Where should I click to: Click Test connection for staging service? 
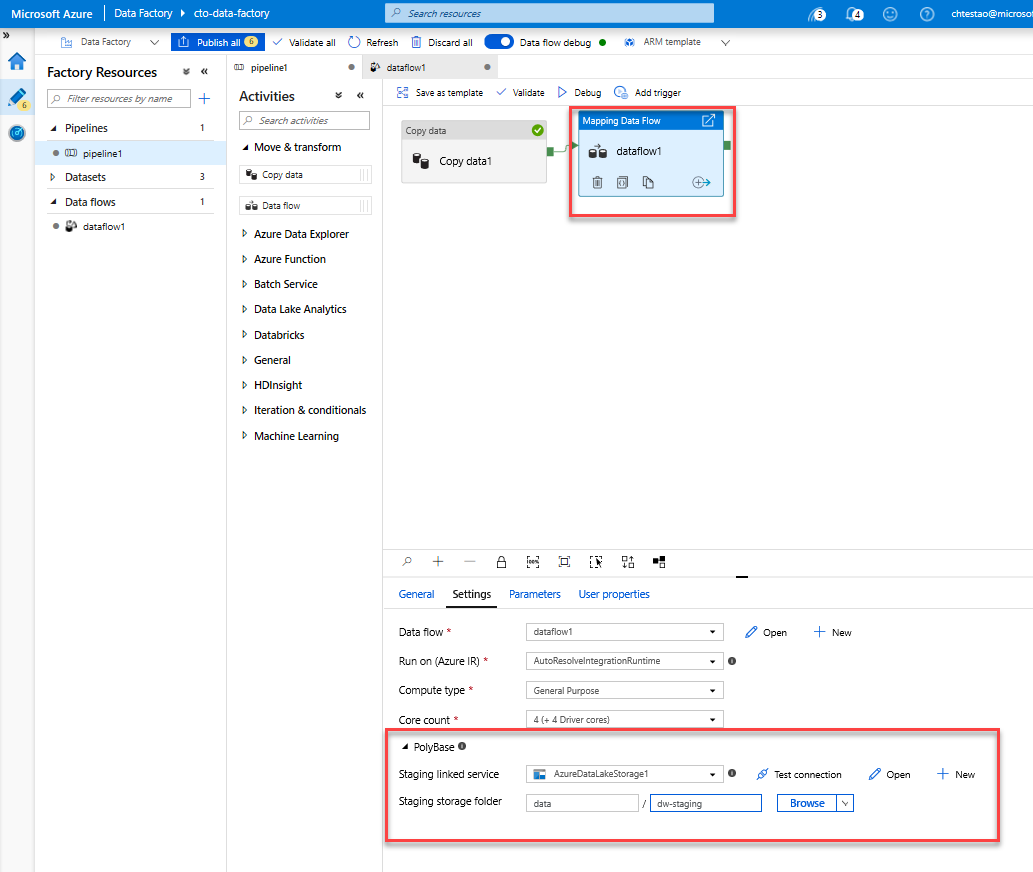(798, 775)
